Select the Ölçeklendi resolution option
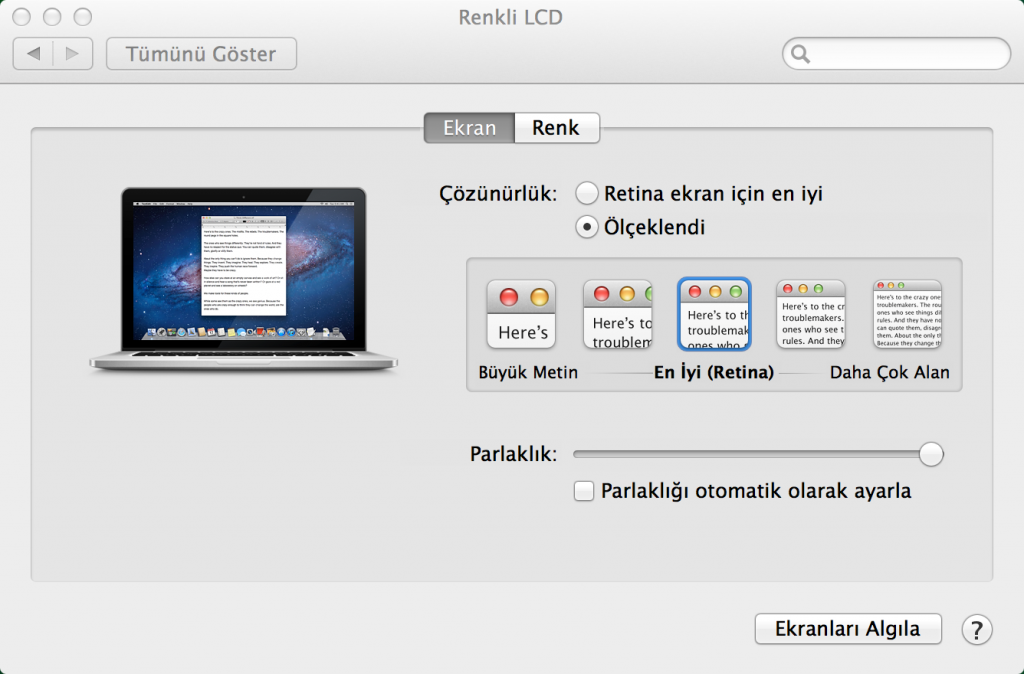 click(587, 227)
